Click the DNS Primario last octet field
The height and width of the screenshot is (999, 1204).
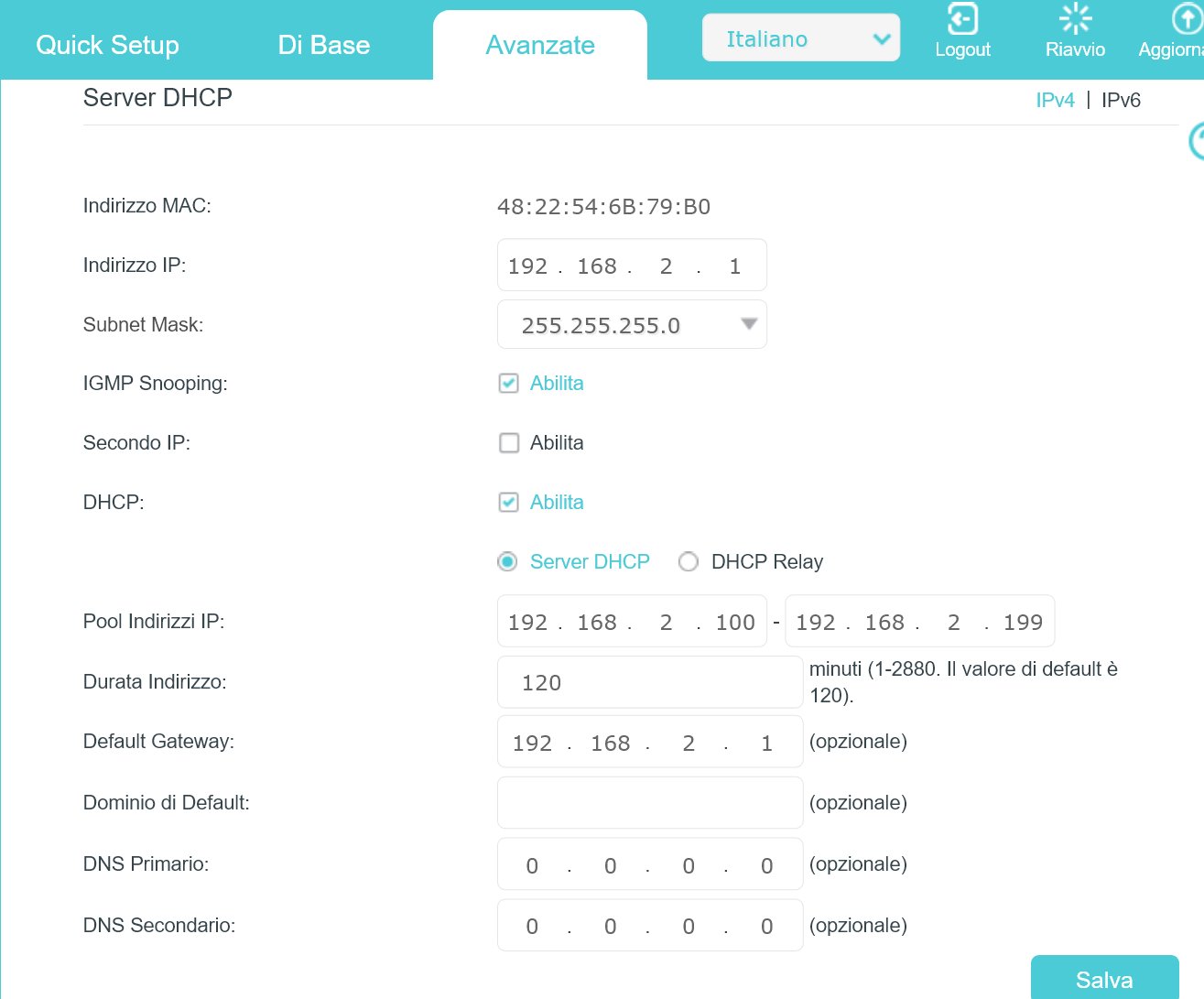point(766,866)
